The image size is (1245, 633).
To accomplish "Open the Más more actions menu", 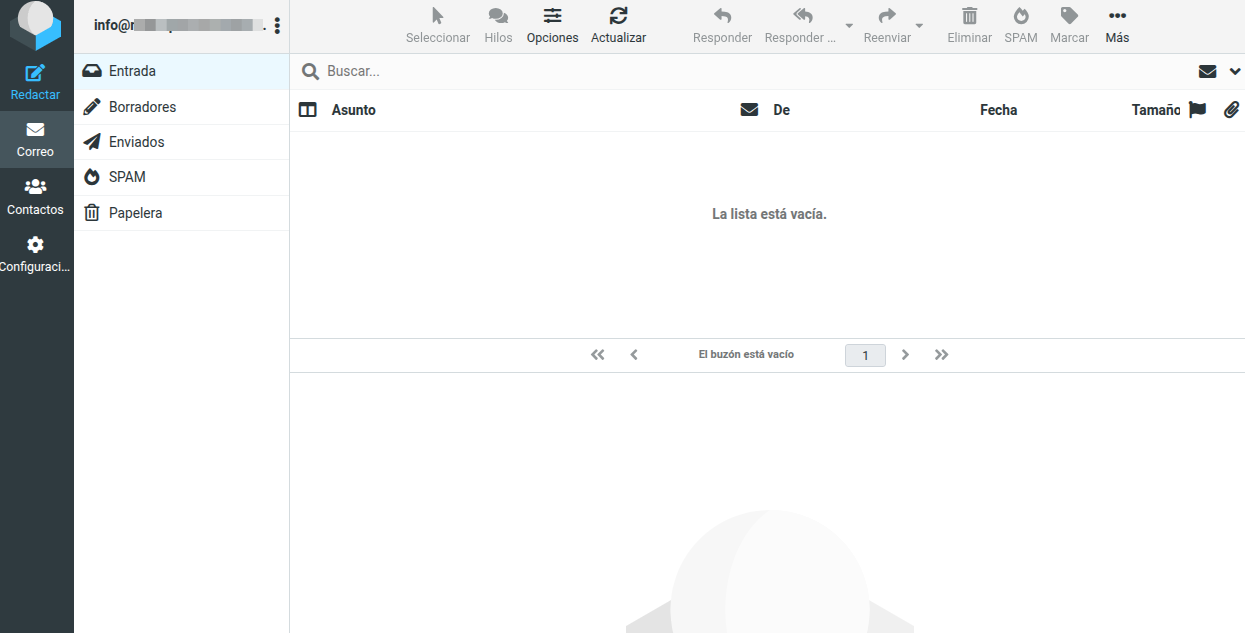I will (1118, 27).
